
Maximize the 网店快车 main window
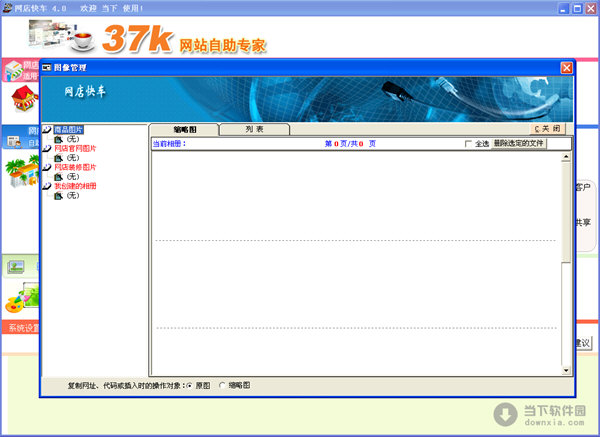(577, 8)
